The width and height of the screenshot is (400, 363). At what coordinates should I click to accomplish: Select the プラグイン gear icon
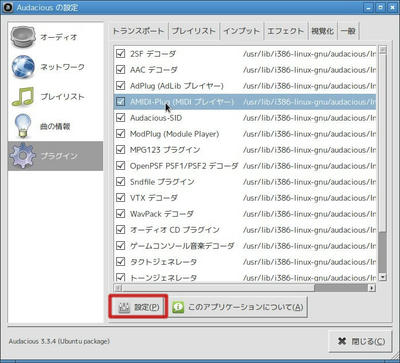23,156
